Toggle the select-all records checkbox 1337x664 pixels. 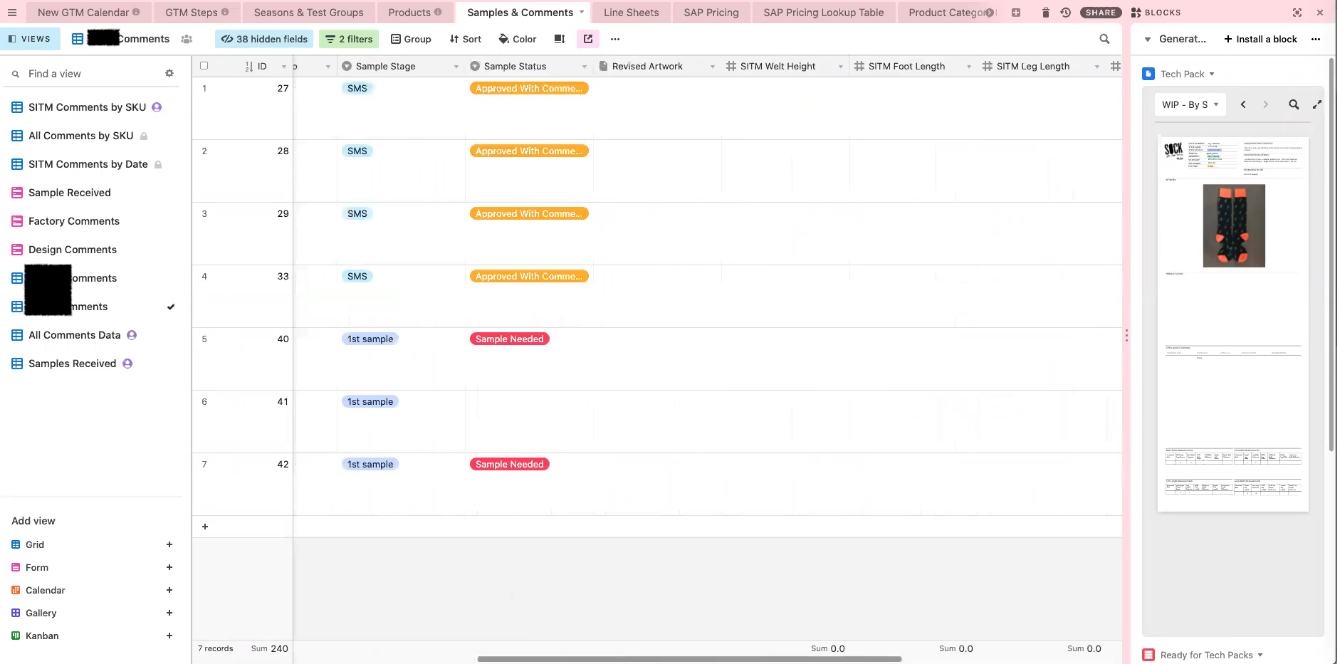[204, 64]
